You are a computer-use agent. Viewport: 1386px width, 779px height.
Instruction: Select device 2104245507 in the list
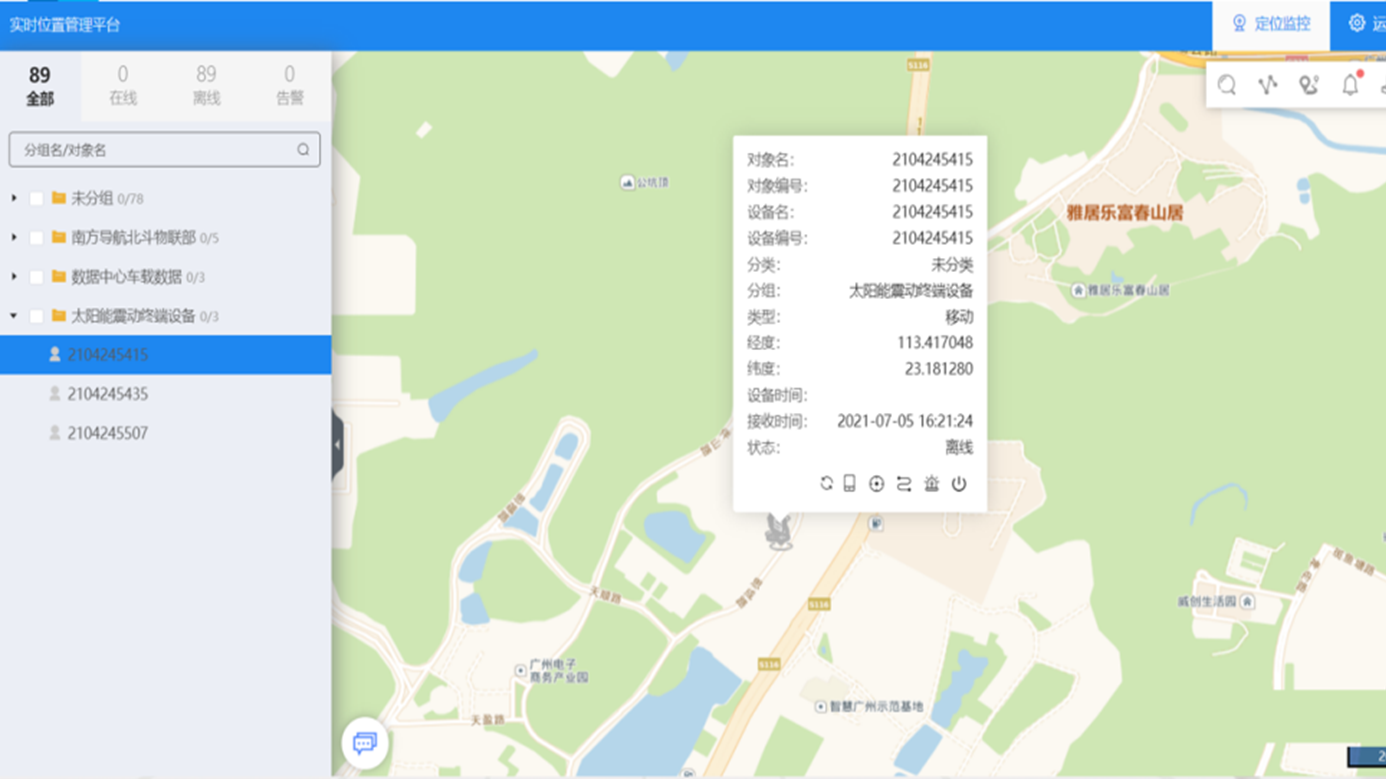point(108,433)
